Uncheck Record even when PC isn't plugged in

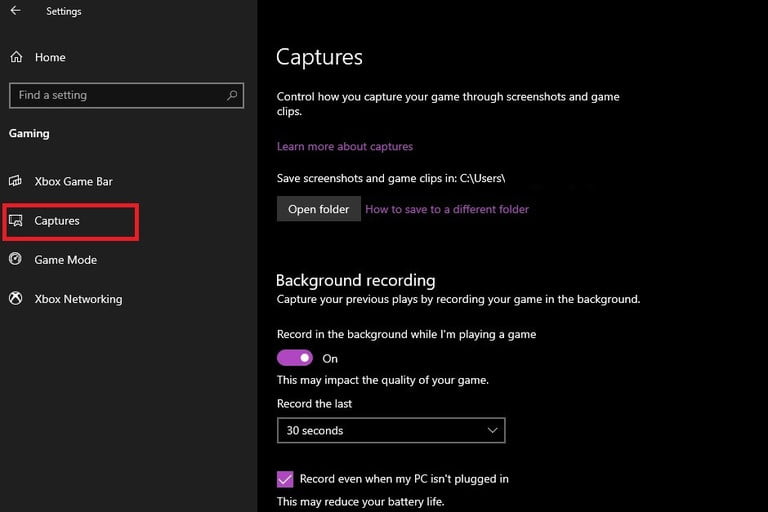[285, 479]
